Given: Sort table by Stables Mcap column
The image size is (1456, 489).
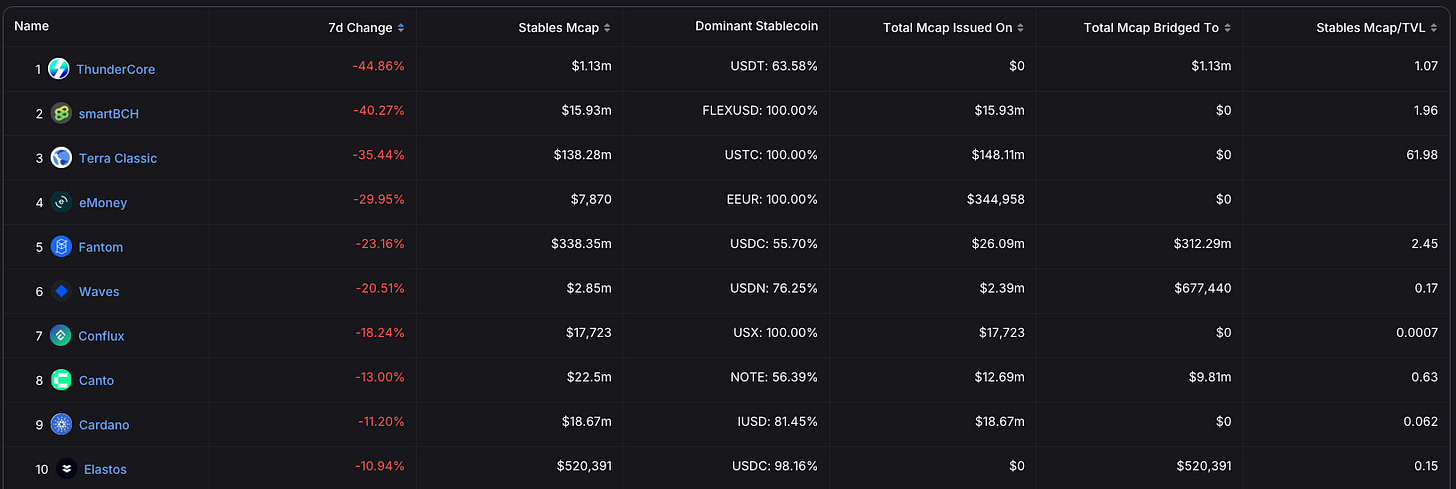Looking at the screenshot, I should pyautogui.click(x=564, y=27).
